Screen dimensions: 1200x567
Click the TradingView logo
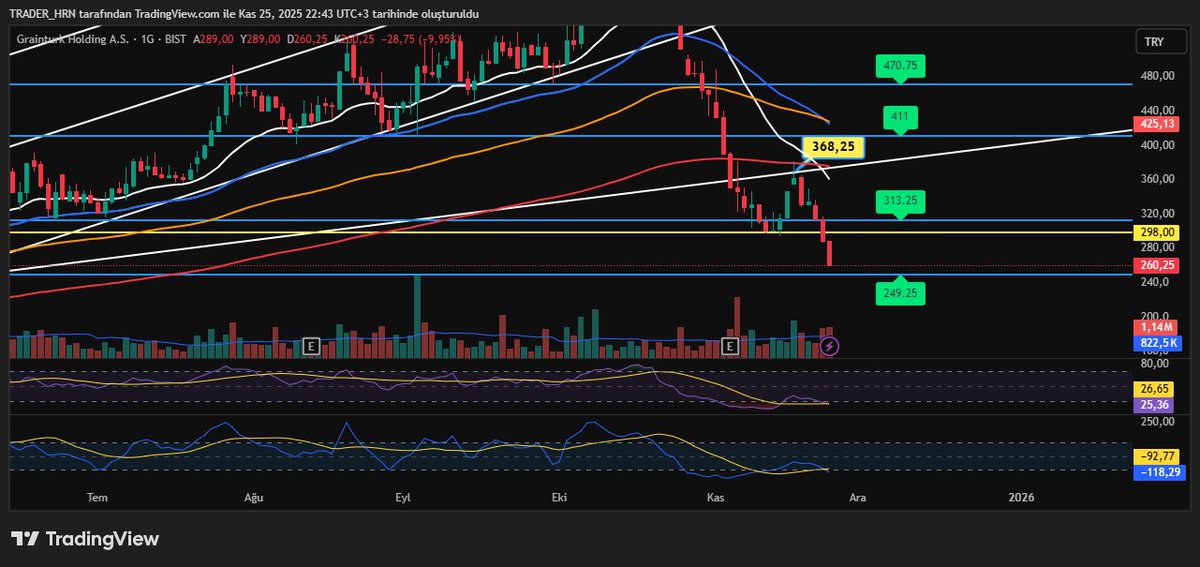coord(85,539)
